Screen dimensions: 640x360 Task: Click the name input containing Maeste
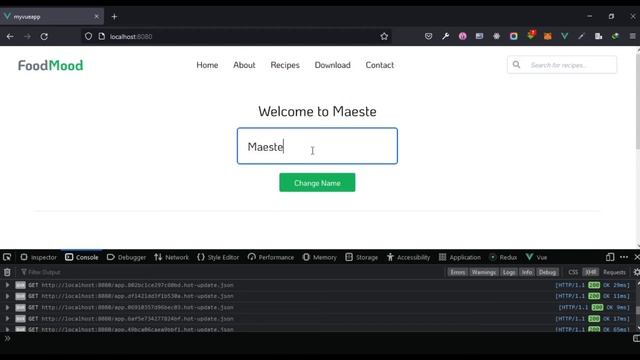click(x=317, y=146)
